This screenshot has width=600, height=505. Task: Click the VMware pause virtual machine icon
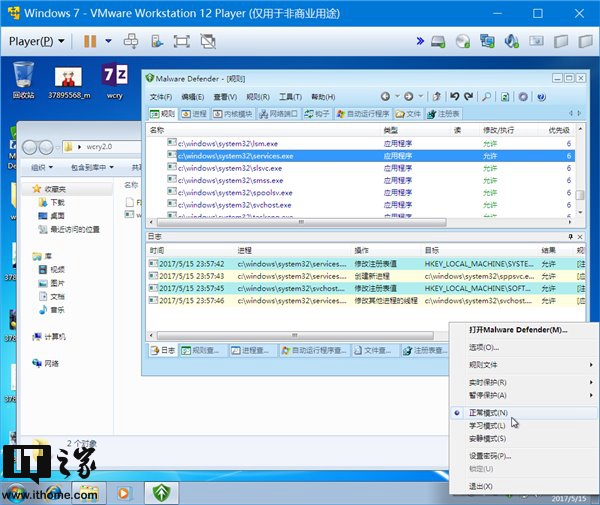pyautogui.click(x=90, y=41)
